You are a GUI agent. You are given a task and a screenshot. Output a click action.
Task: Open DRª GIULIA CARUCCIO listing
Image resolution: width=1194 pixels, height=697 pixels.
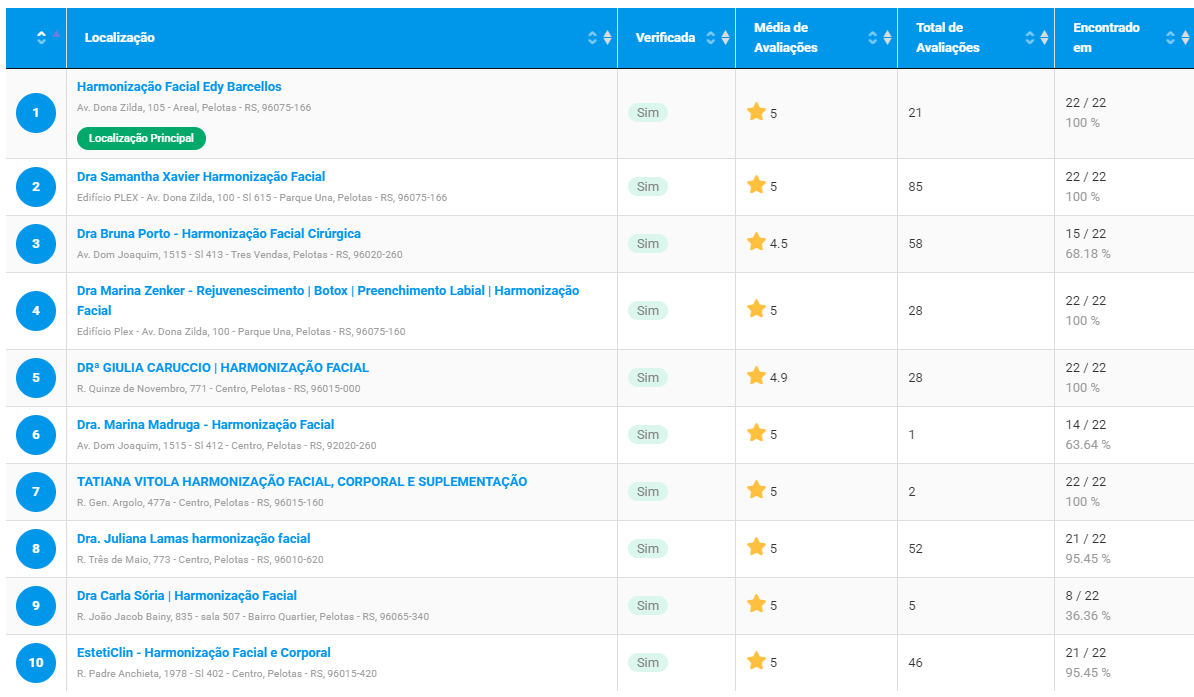(x=222, y=368)
